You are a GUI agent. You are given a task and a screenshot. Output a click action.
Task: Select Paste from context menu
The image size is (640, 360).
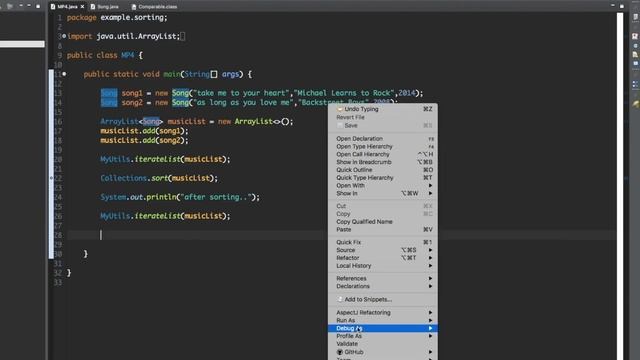pyautogui.click(x=383, y=229)
